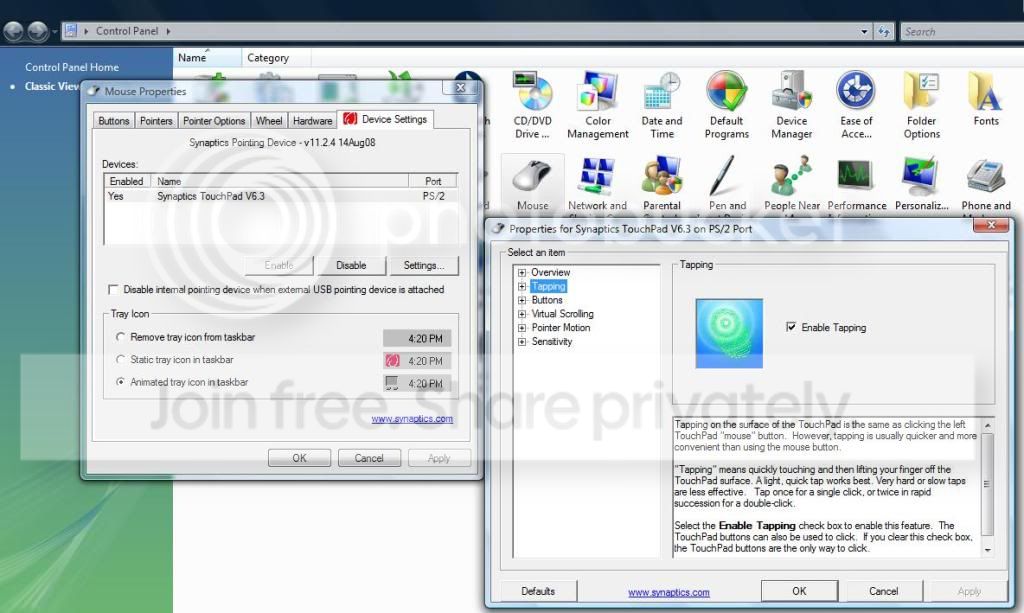1024x613 pixels.
Task: Open Performance Information icon
Action: (856, 184)
